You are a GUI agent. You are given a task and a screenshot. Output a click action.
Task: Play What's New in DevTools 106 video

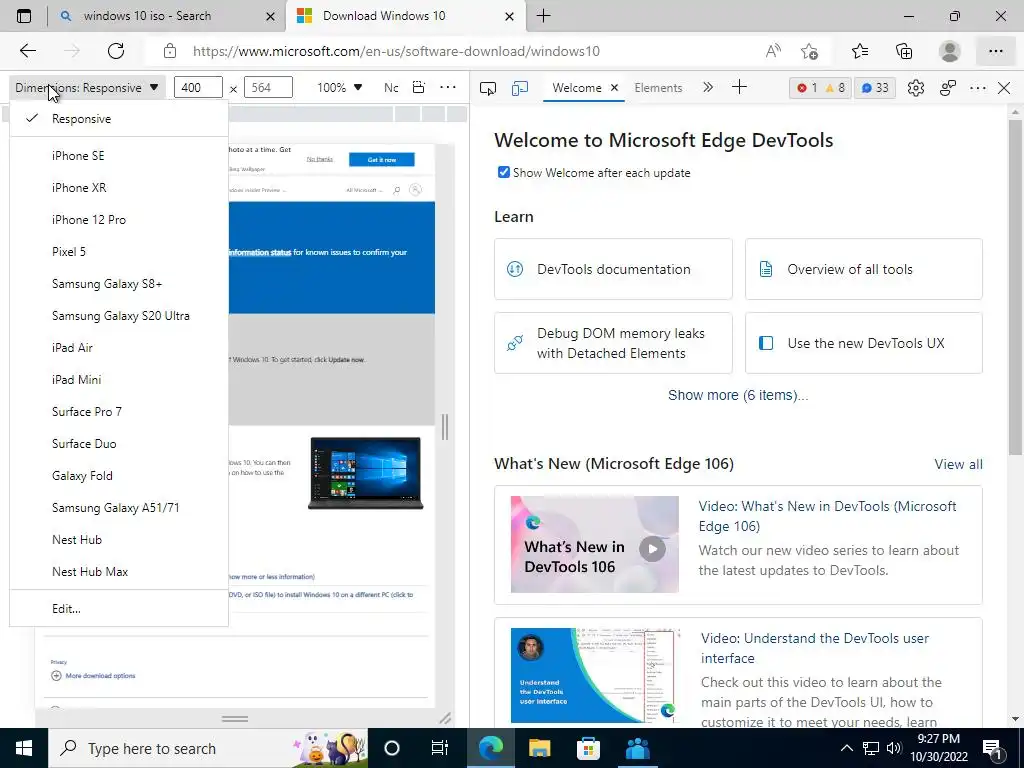coord(652,549)
